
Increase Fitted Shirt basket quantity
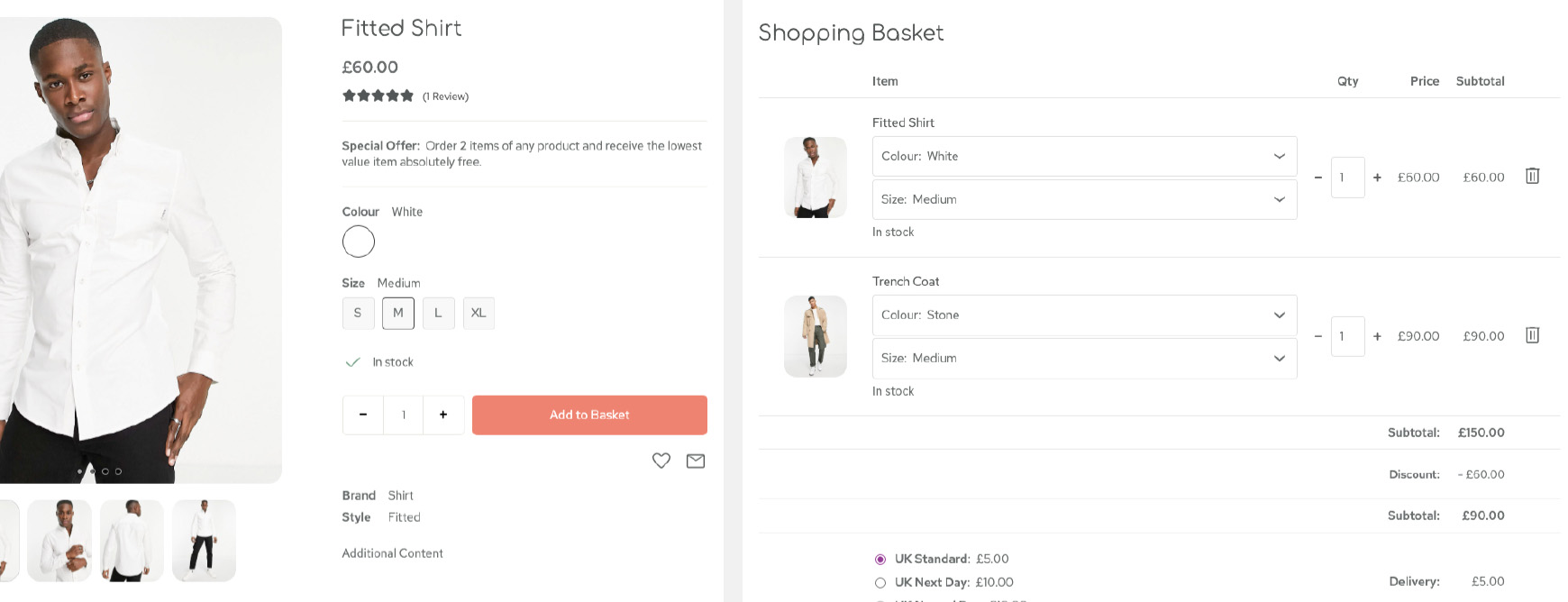(x=1377, y=178)
